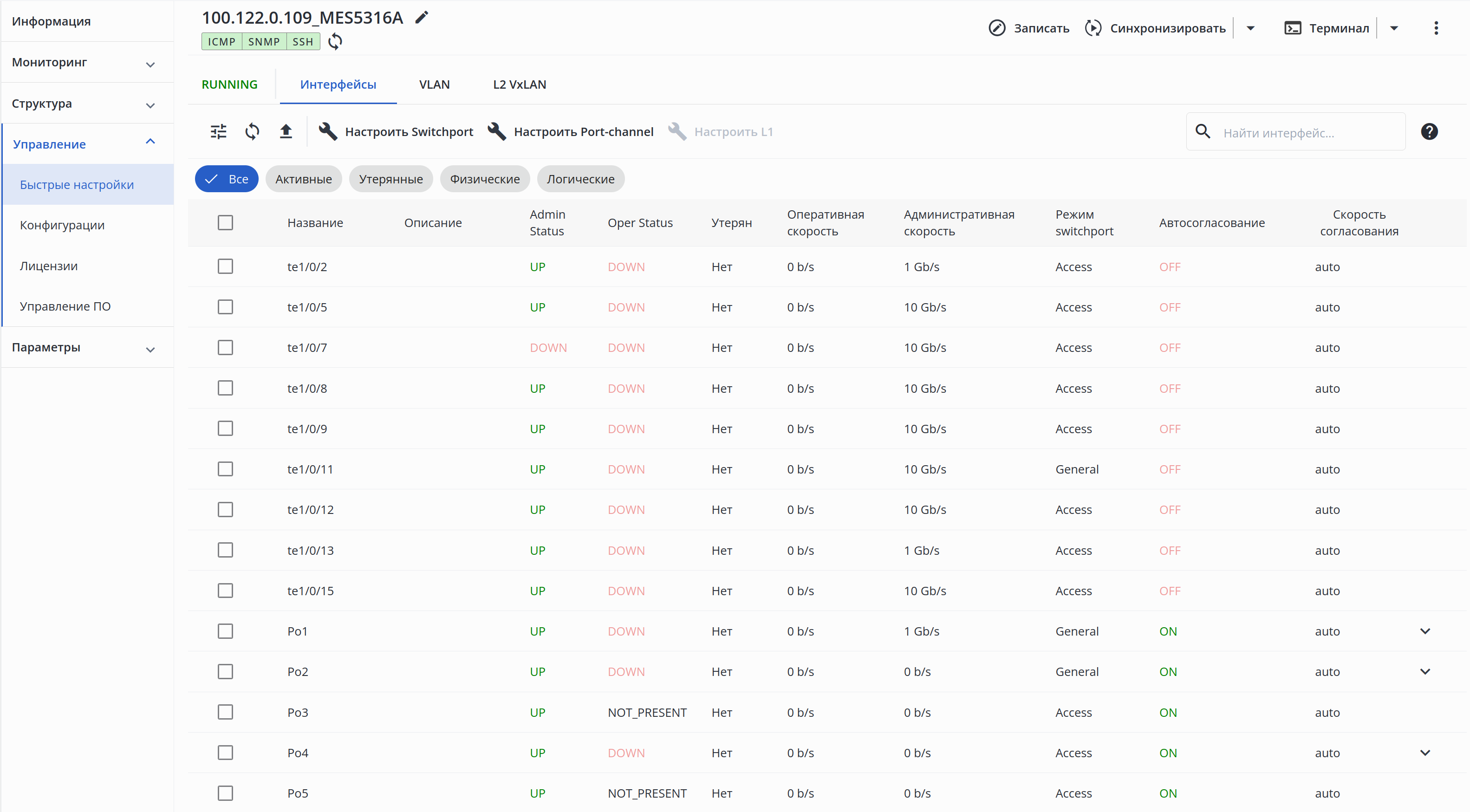
Task: Click the upload arrow toolbar icon
Action: [286, 132]
